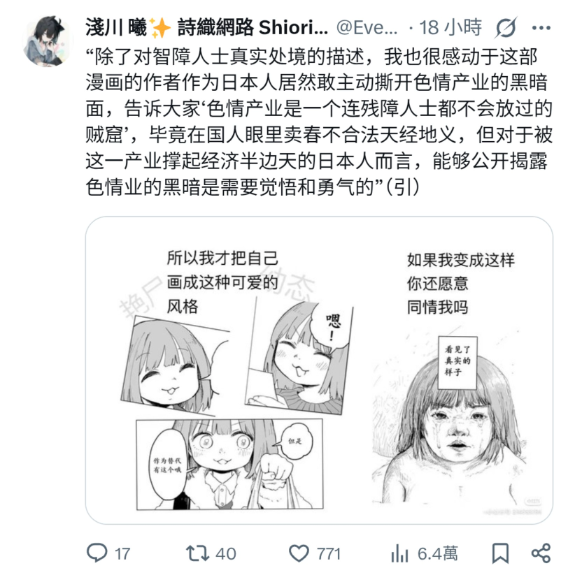
Task: Click the reply count 17
Action: [x=122, y=554]
